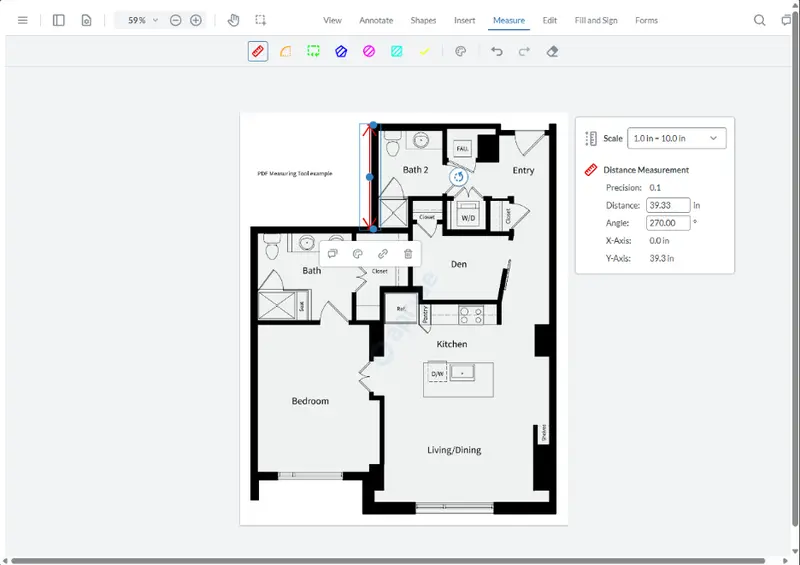Click the Kitchen label on floor plan
The height and width of the screenshot is (565, 800).
tap(452, 344)
